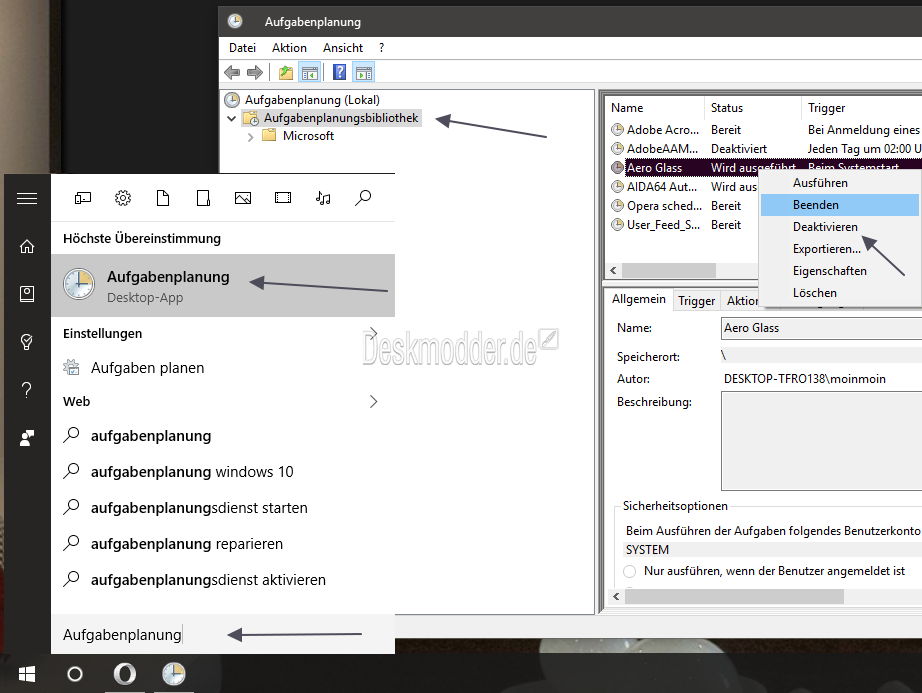Viewport: 922px width, 693px height.
Task: Open Opera browser from the taskbar
Action: (x=124, y=674)
